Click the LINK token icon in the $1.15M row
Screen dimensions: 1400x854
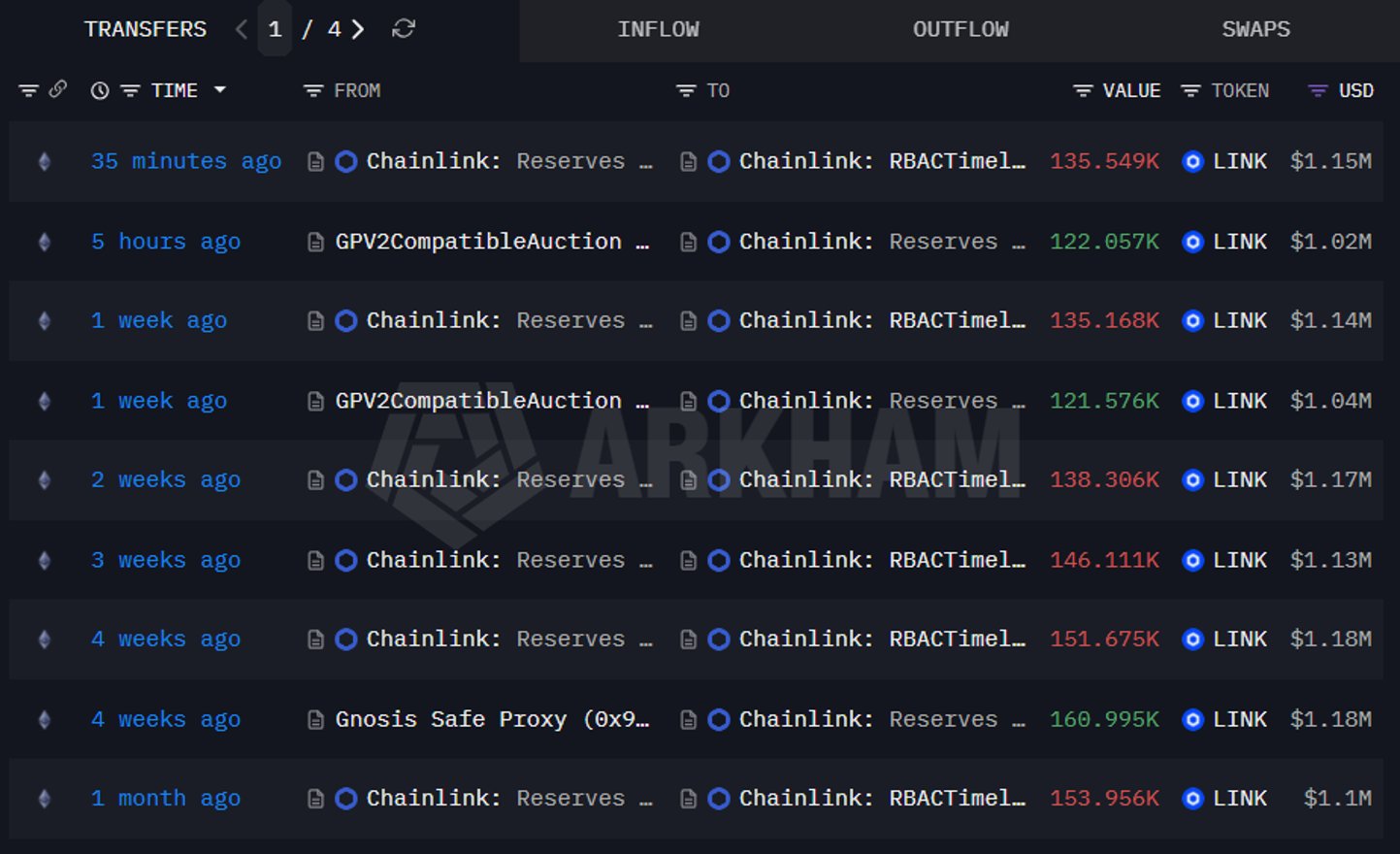1193,161
